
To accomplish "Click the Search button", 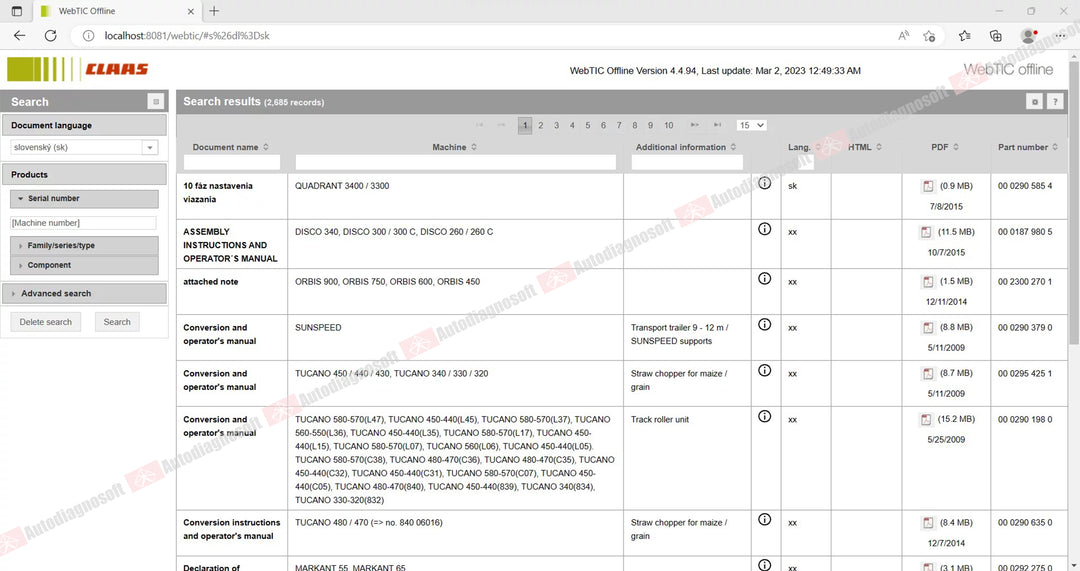I will click(x=117, y=322).
